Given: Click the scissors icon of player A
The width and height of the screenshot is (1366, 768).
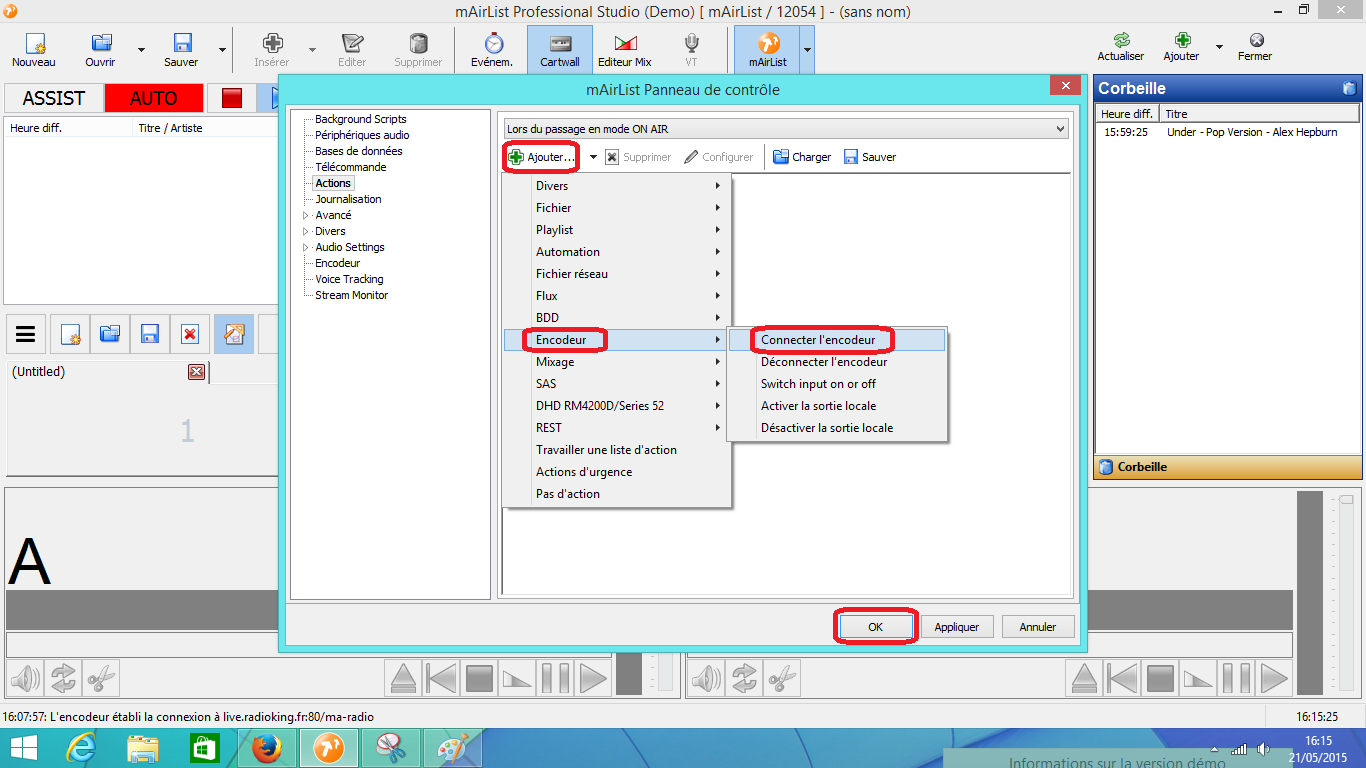Looking at the screenshot, I should tap(101, 679).
